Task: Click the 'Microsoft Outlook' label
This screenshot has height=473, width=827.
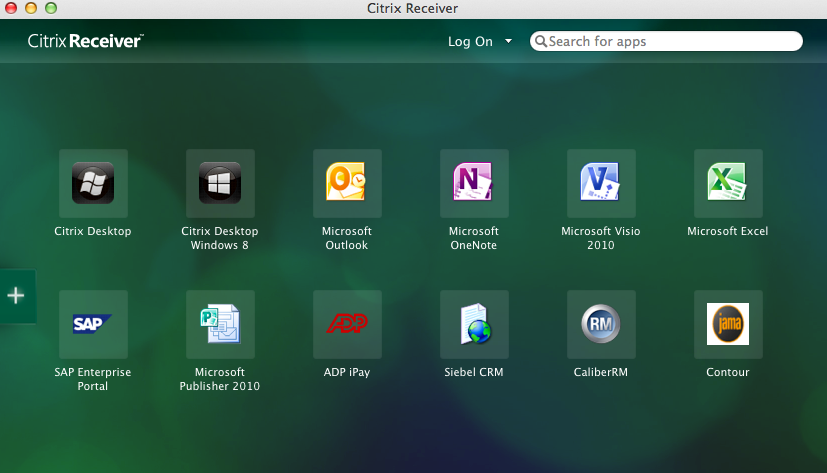Action: [347, 238]
